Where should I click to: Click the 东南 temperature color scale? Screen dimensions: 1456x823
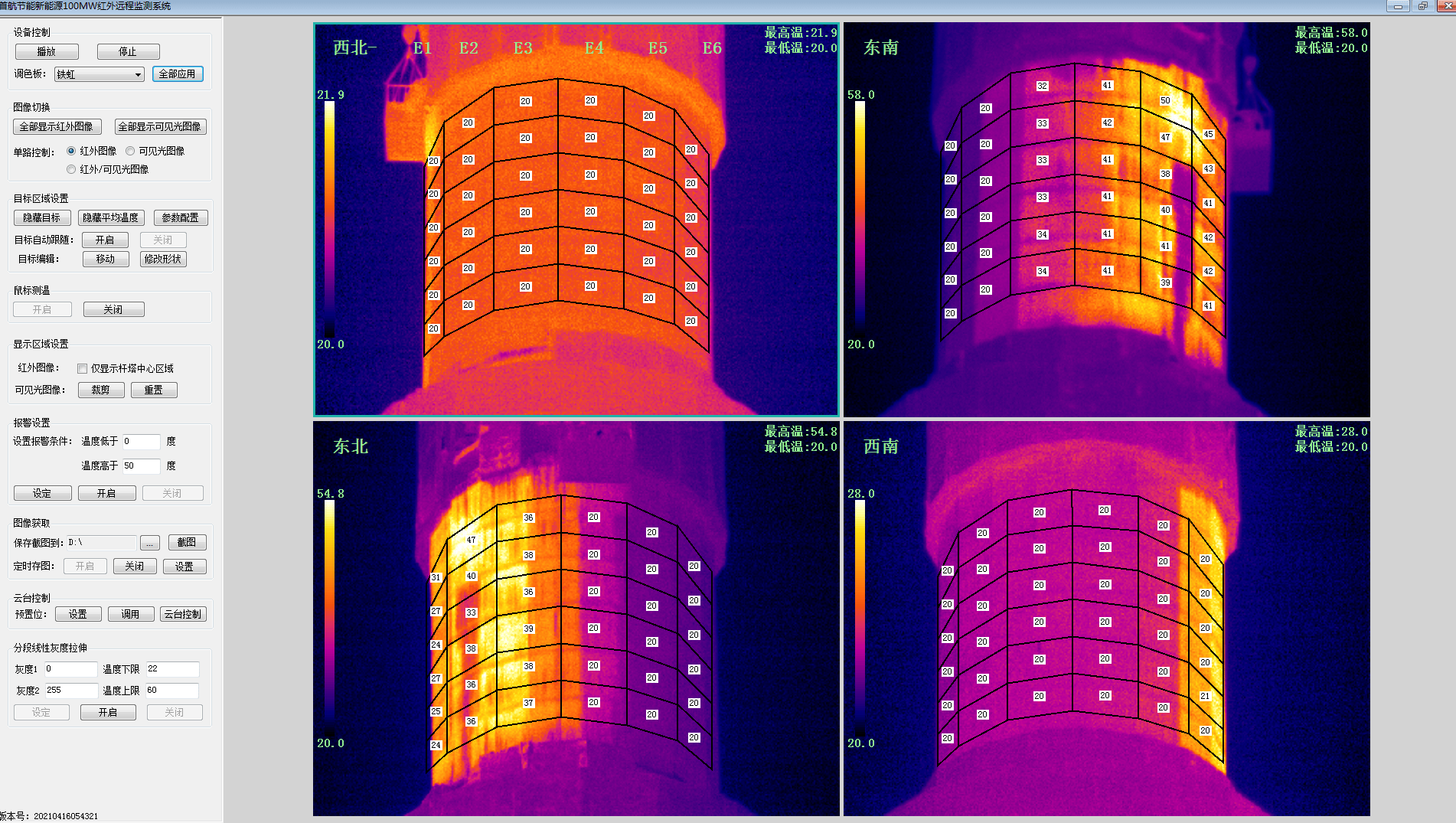point(860,219)
